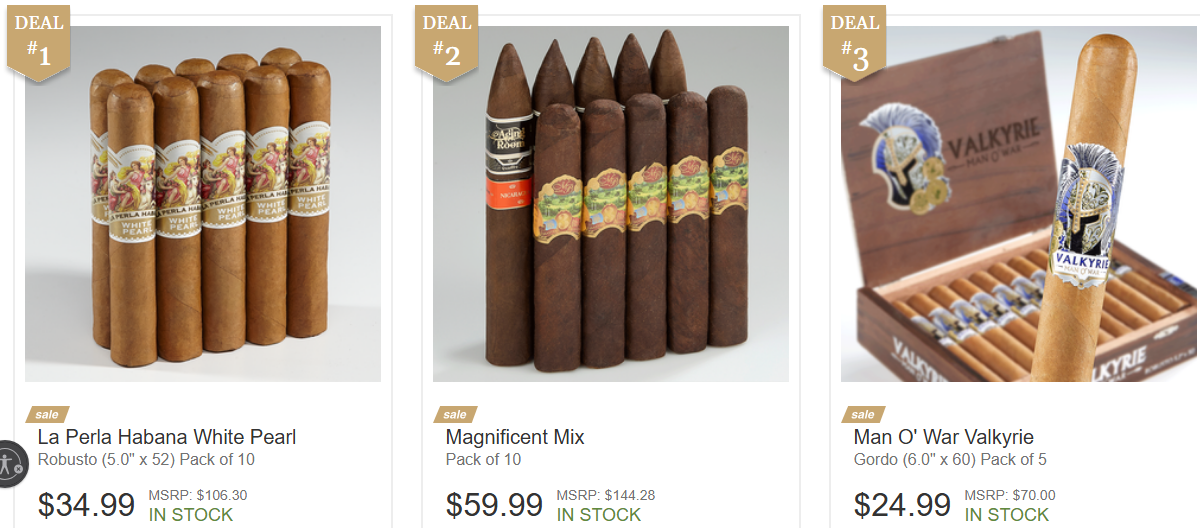The image size is (1200, 528).
Task: Click the $34.99 price
Action: point(86,505)
